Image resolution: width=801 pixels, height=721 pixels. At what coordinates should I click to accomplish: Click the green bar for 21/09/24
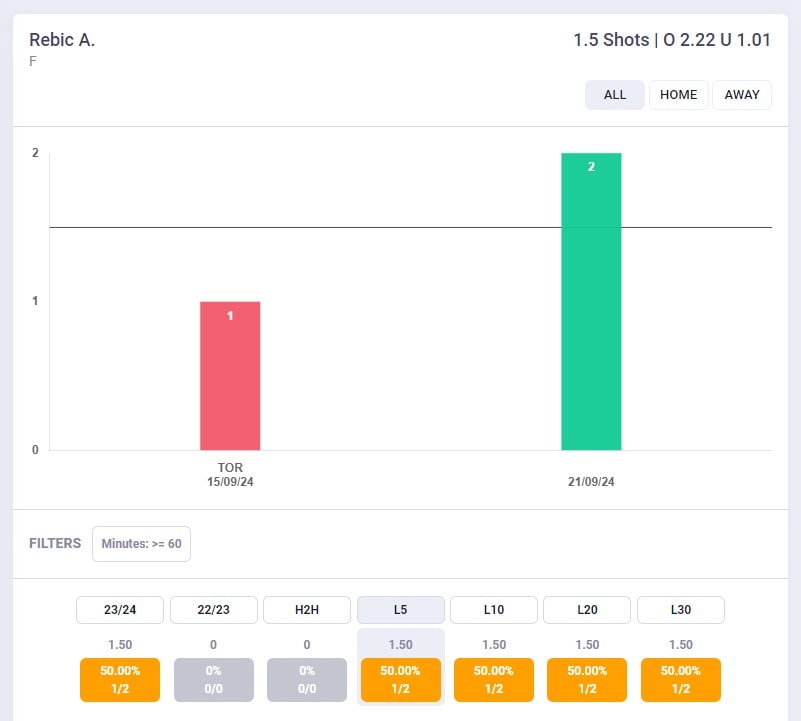click(x=591, y=301)
